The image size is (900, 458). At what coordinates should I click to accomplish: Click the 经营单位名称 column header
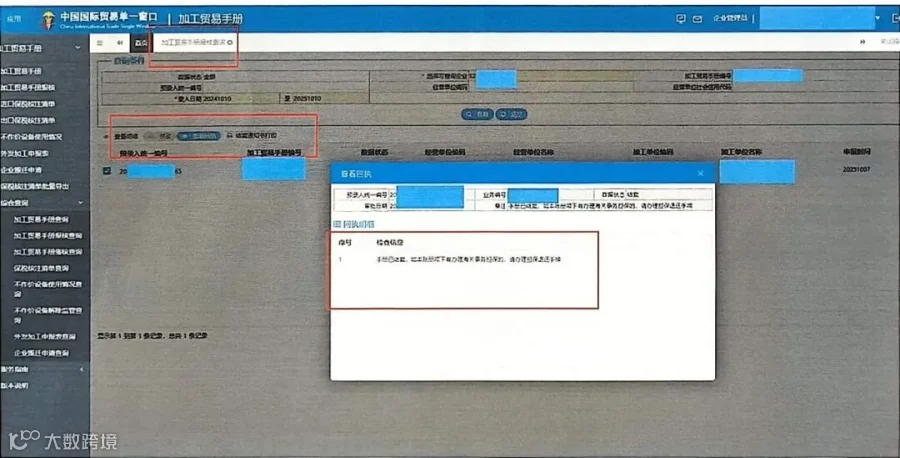[x=533, y=152]
